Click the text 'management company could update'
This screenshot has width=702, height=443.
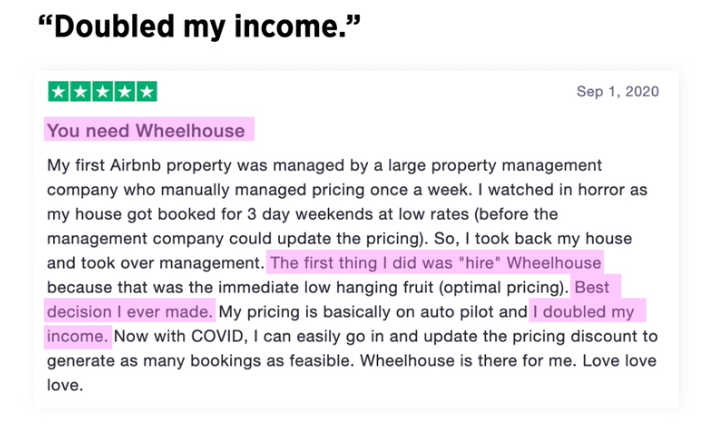[190, 239]
